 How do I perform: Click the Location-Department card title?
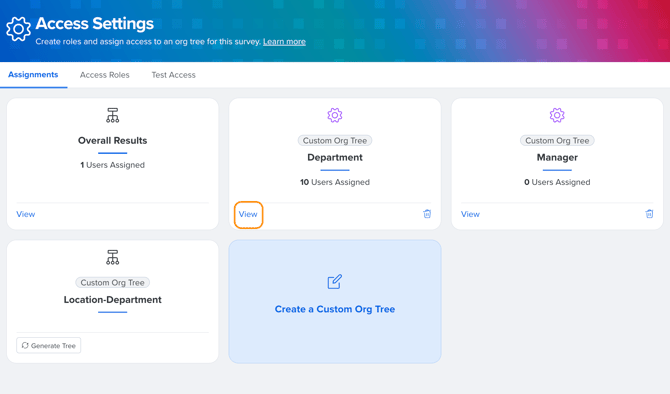click(x=112, y=300)
